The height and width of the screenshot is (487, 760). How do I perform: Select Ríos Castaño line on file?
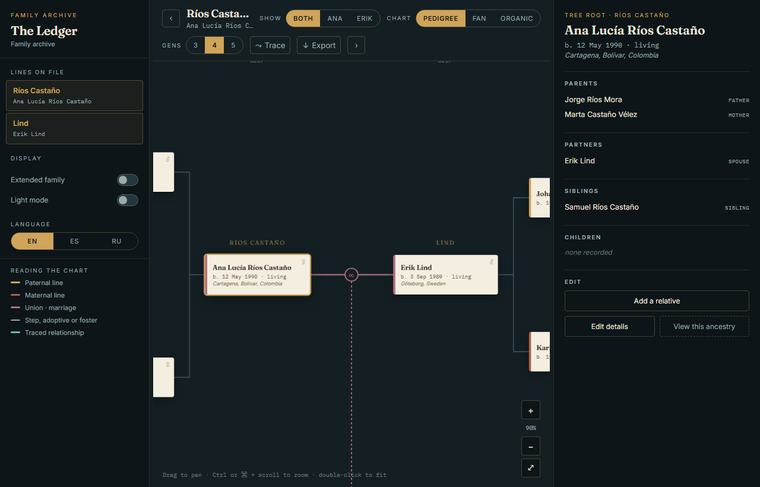75,95
